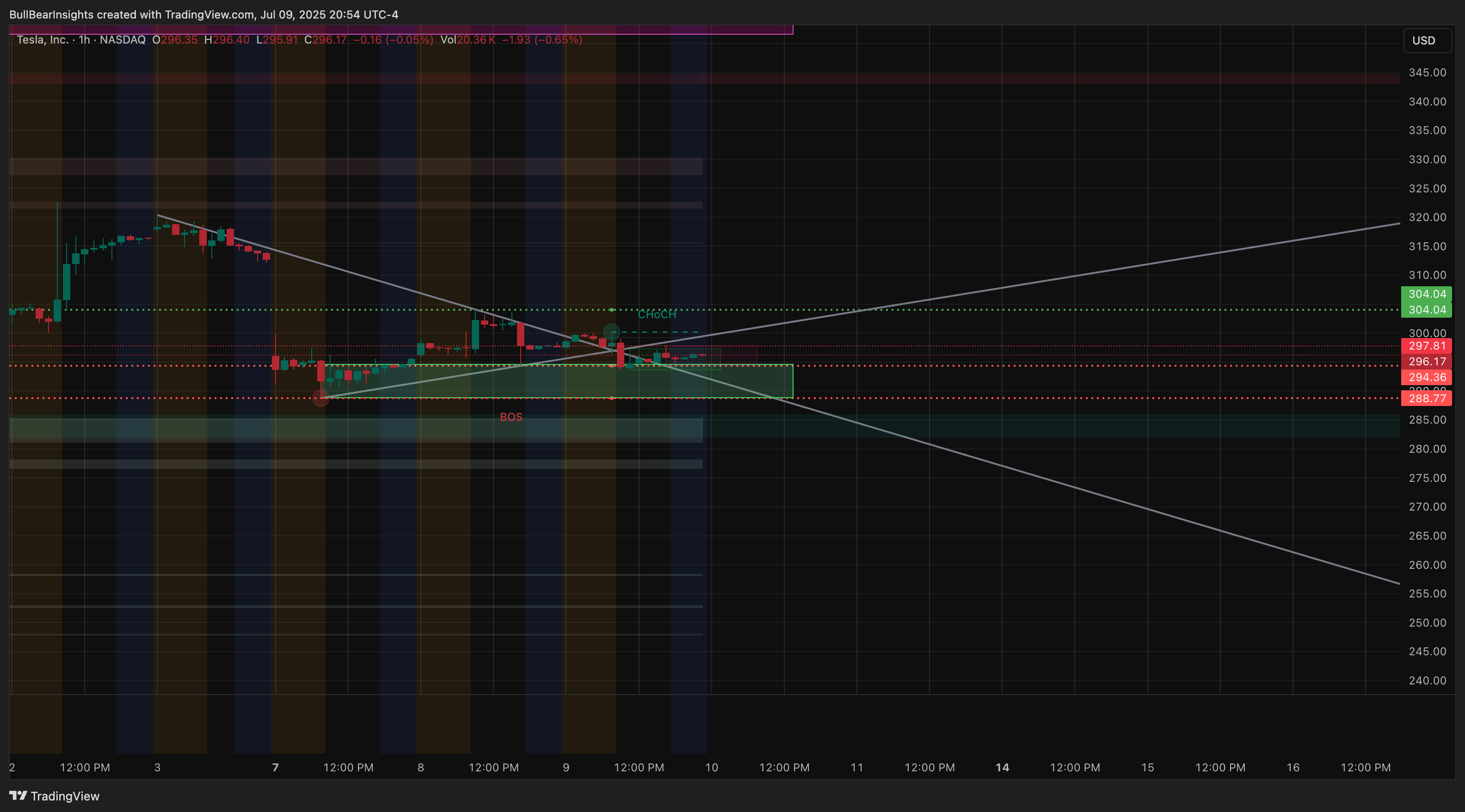Viewport: 1465px width, 812px height.
Task: Click 255.00 on the price axis
Action: coord(1427,594)
